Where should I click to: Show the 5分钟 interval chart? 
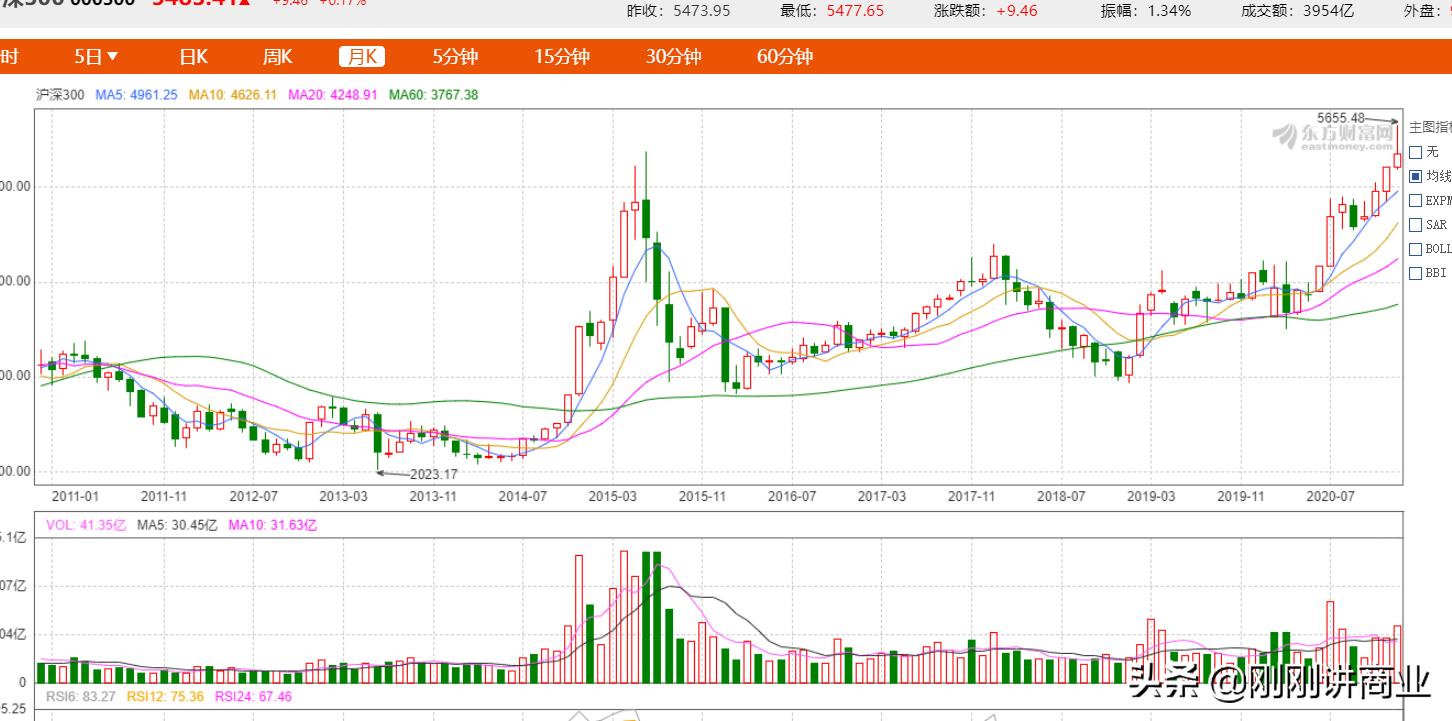[455, 57]
